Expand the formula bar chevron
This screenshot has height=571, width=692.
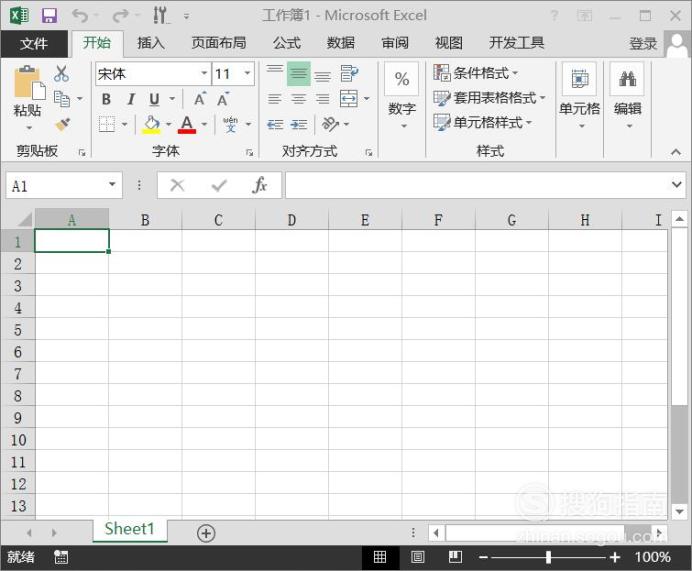coord(677,184)
